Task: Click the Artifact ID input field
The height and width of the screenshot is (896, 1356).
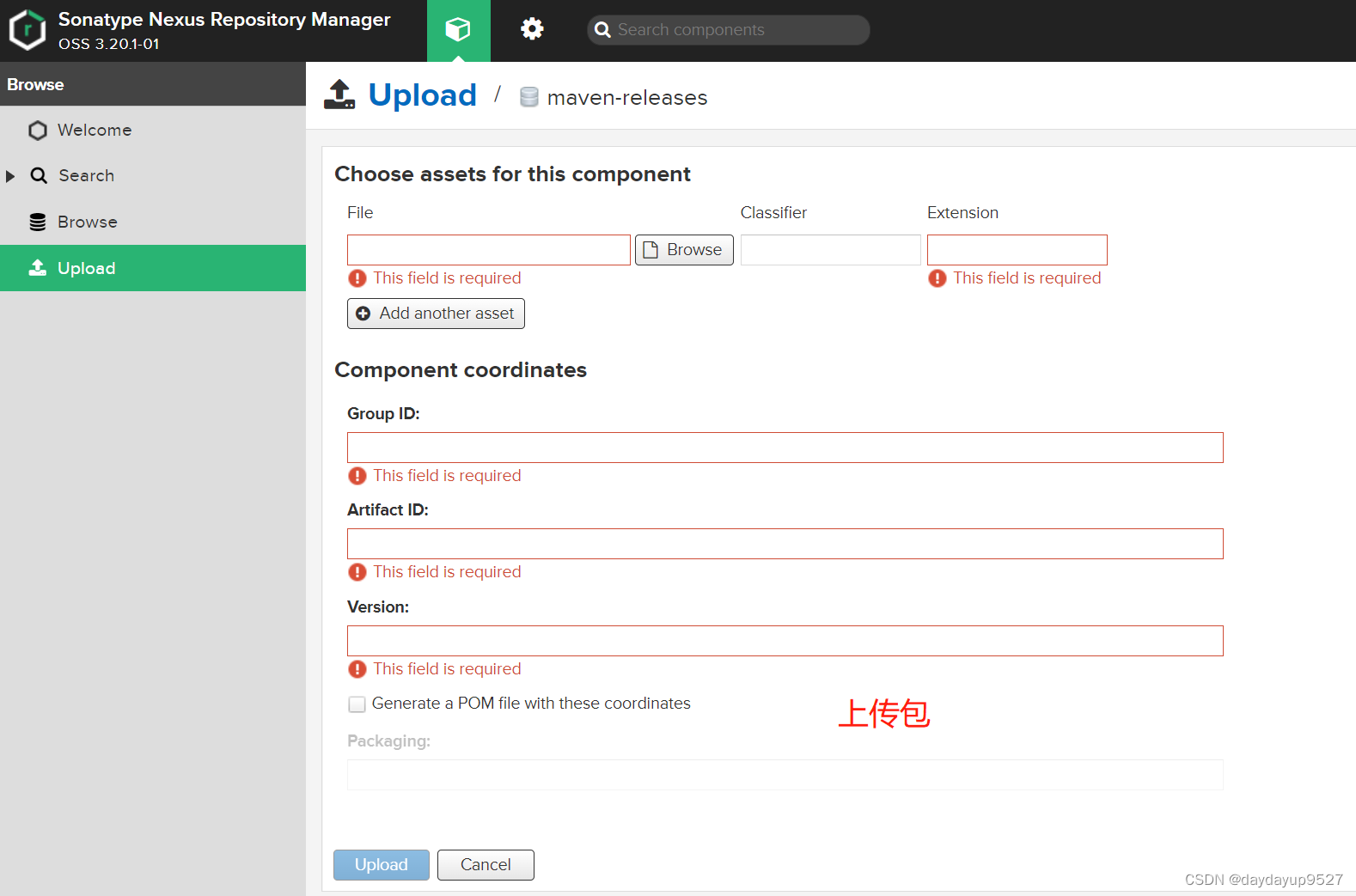Action: (x=785, y=544)
